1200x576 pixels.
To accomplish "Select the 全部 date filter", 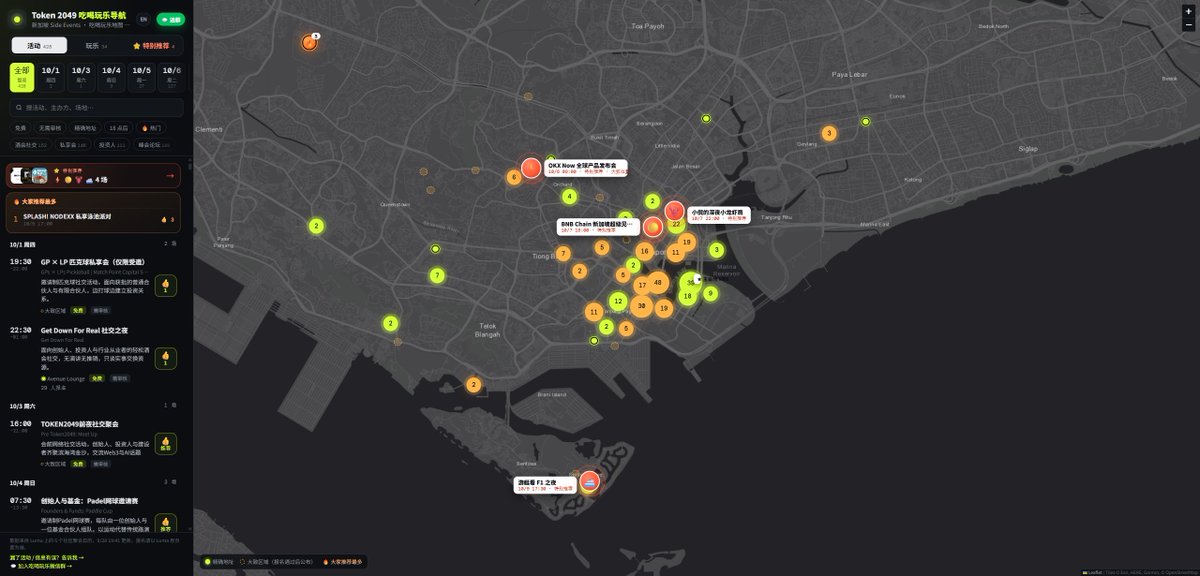I will tap(22, 77).
